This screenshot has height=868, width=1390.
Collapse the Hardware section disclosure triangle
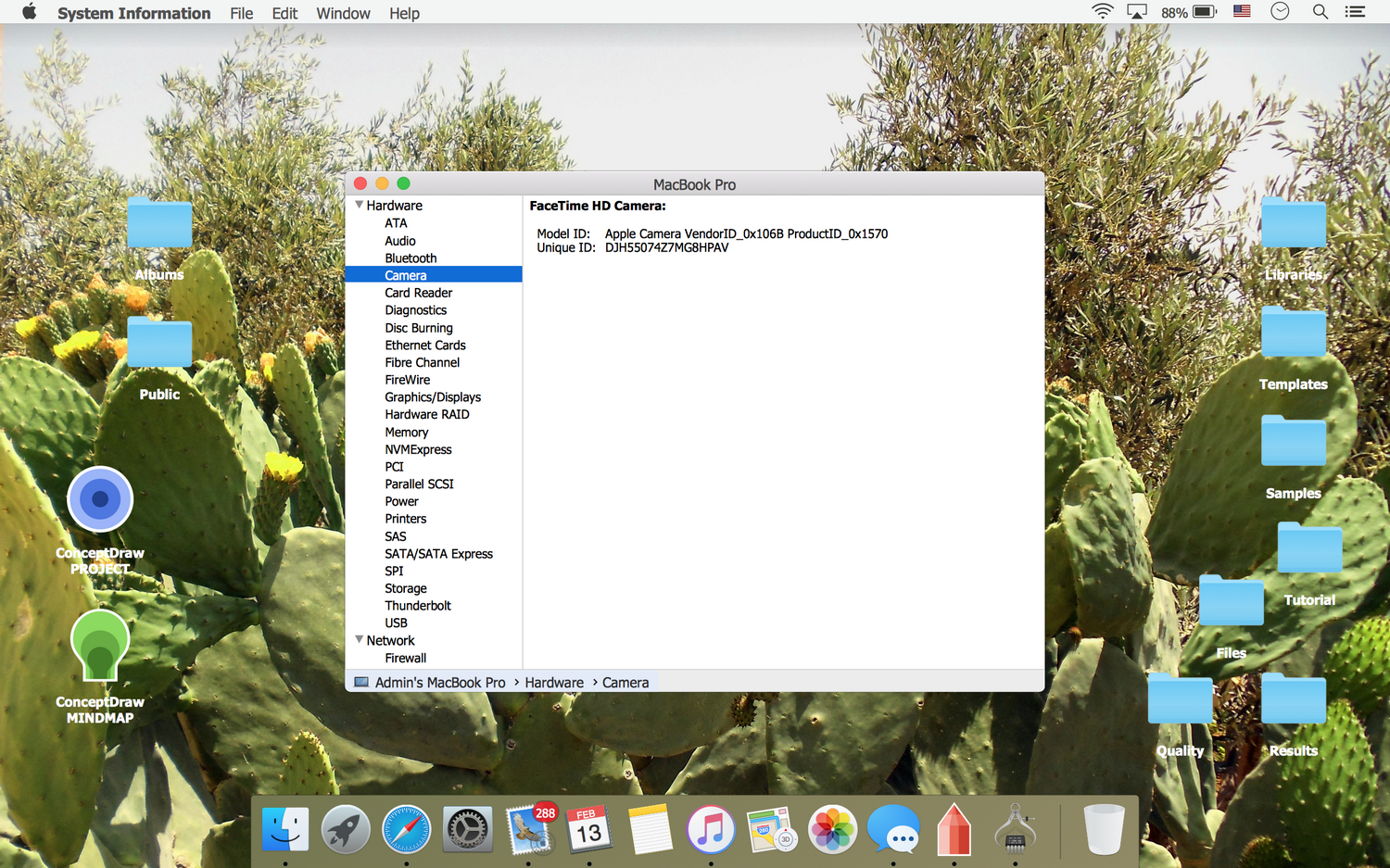[360, 205]
